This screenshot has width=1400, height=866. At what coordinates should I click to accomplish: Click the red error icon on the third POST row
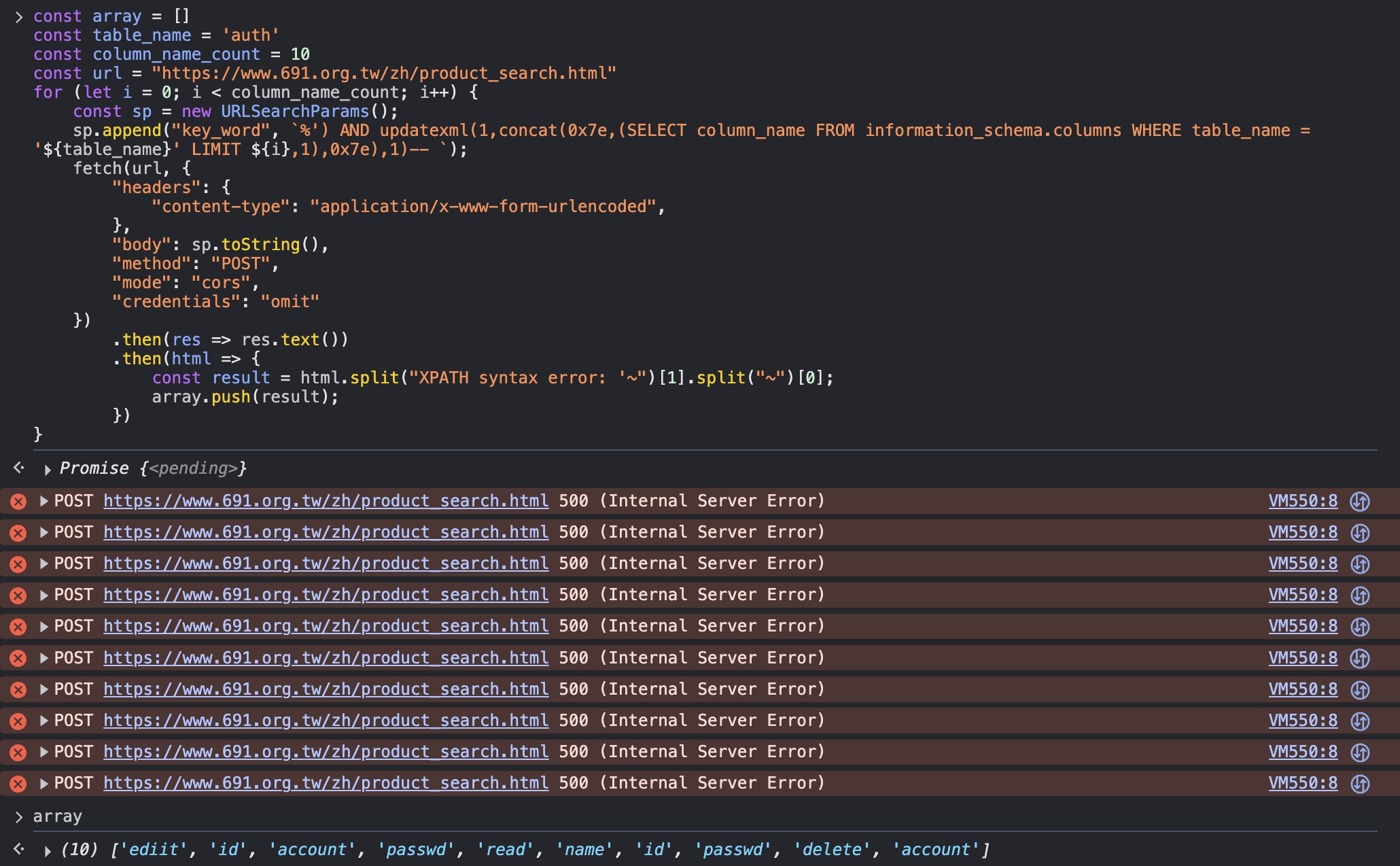(x=18, y=564)
